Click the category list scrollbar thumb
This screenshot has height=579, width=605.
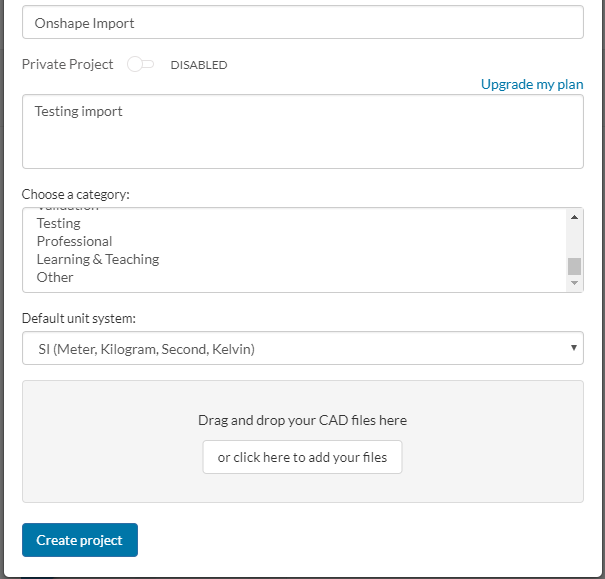574,266
